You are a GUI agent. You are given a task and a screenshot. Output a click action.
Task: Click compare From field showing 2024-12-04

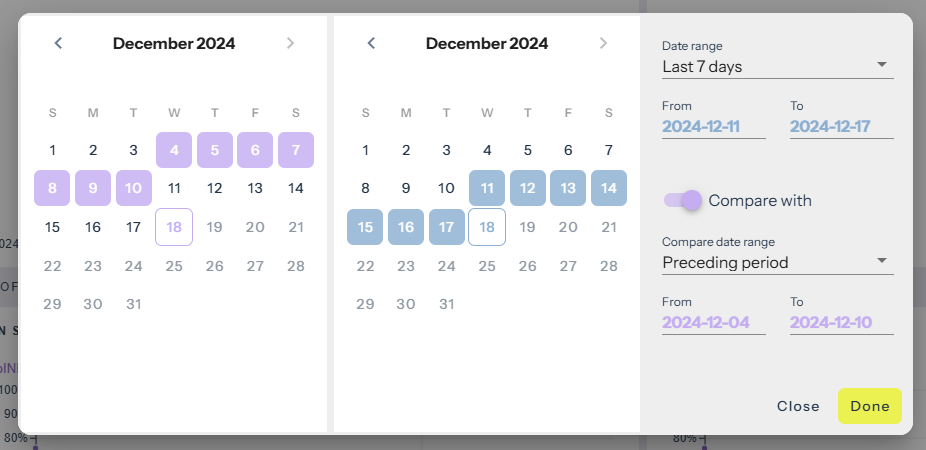[713, 323]
